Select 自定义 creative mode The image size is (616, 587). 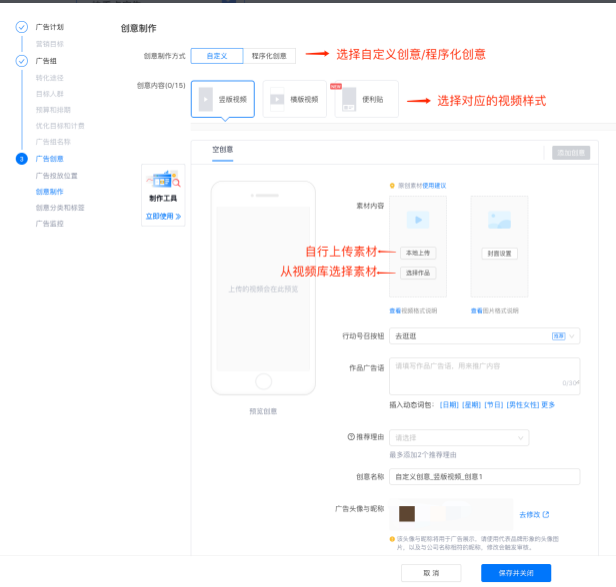pyautogui.click(x=217, y=56)
